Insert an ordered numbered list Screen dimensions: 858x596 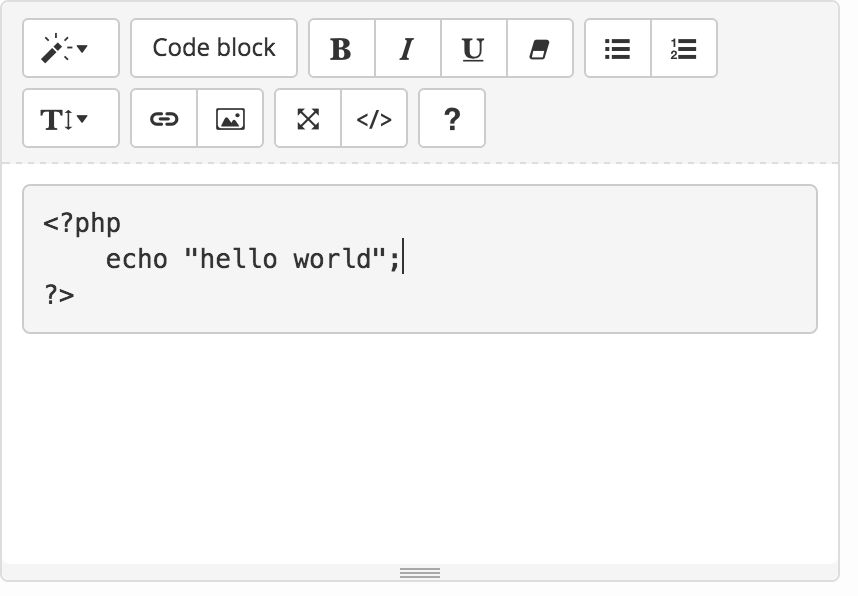click(684, 48)
